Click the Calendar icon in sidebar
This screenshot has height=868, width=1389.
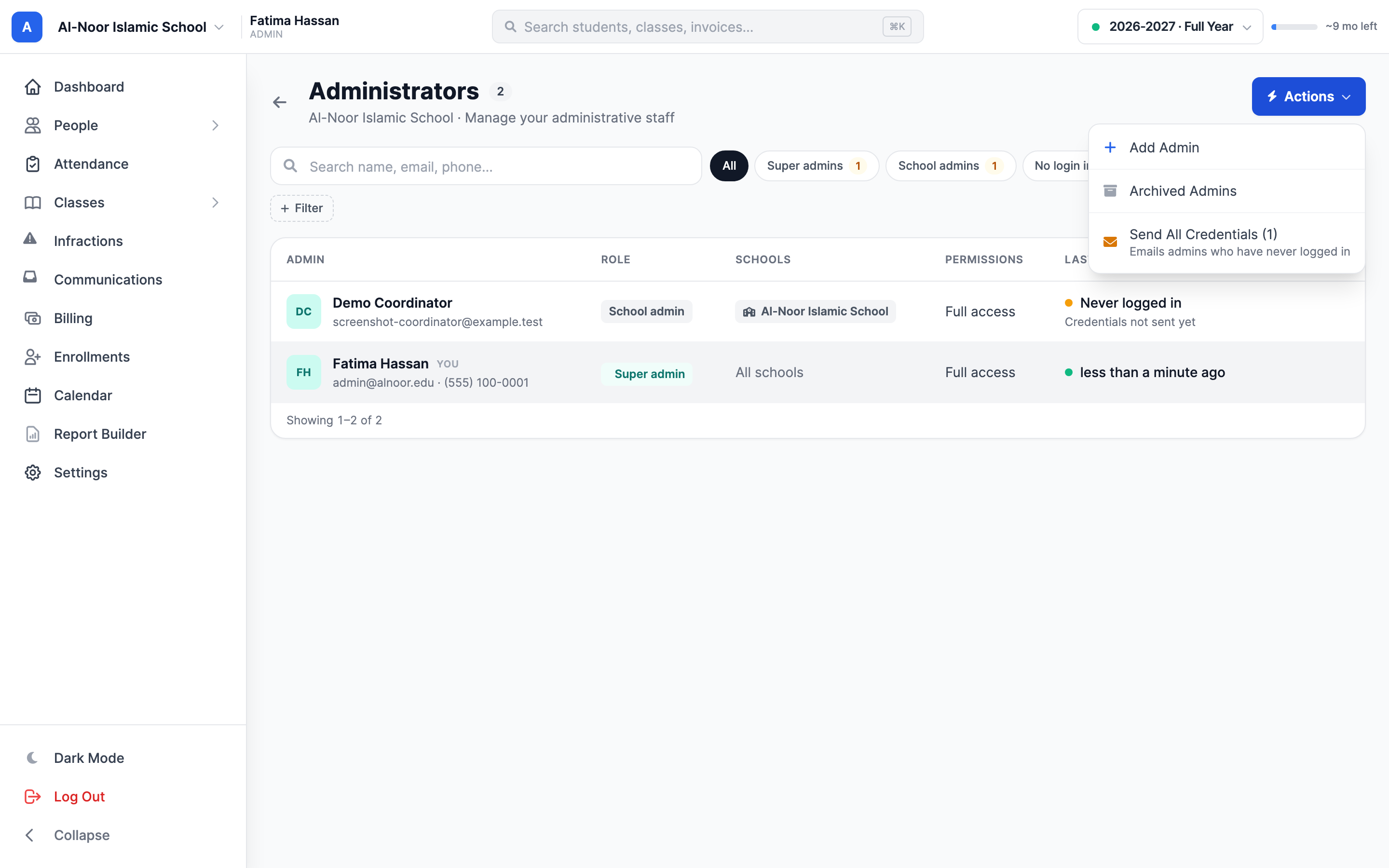click(33, 395)
